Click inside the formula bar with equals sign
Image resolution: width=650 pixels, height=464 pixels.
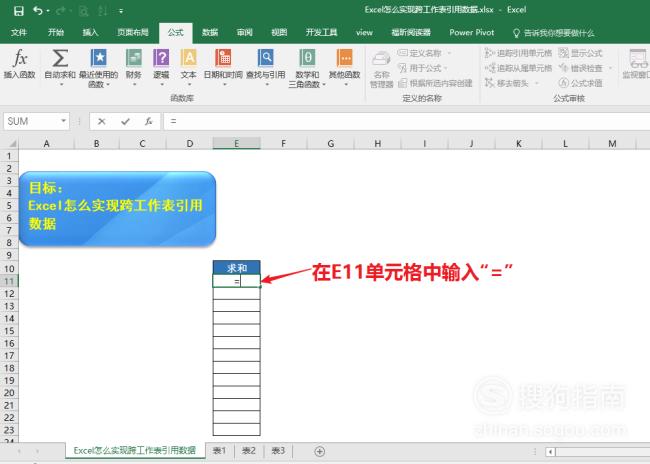[406, 121]
